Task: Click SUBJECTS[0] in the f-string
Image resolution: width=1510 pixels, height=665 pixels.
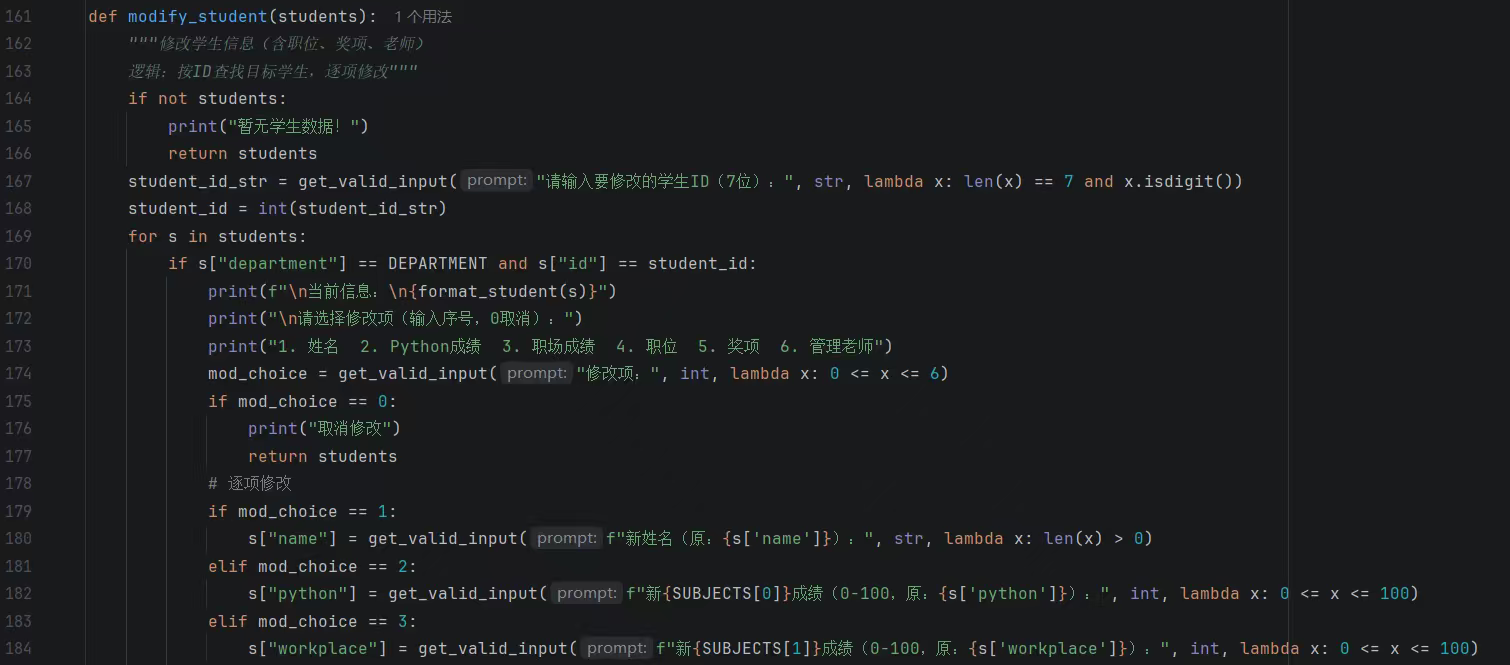Action: [x=726, y=594]
